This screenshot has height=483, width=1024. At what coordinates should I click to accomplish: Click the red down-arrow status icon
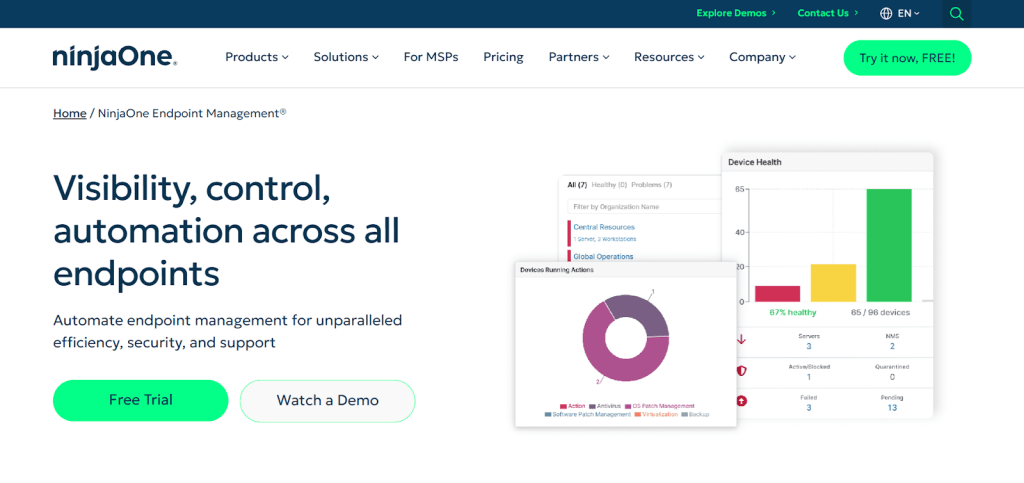click(x=741, y=340)
